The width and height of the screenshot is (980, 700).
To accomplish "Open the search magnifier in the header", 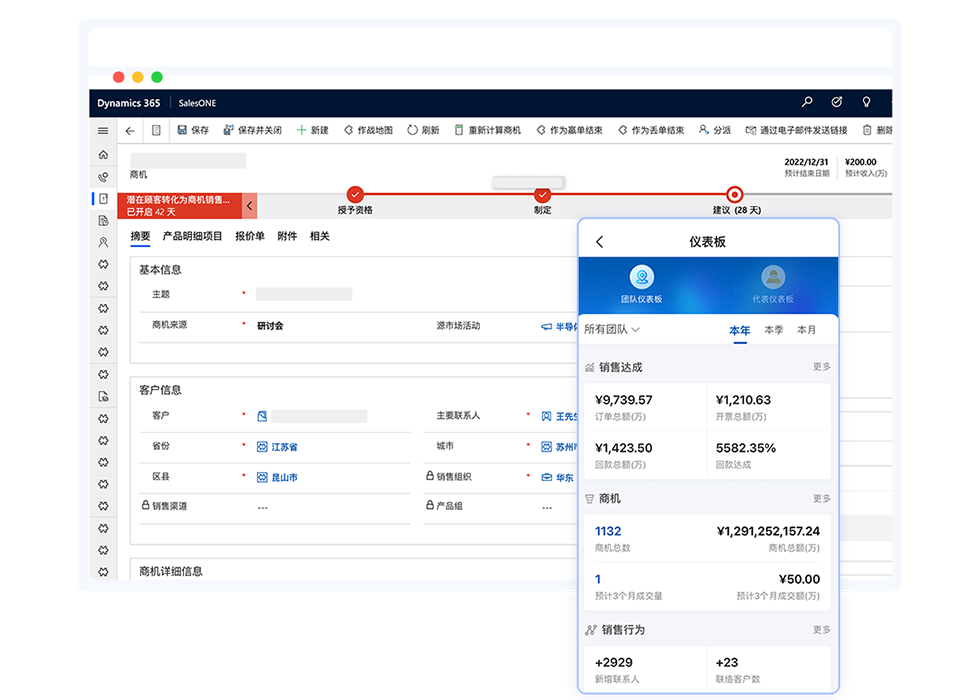I will click(807, 103).
